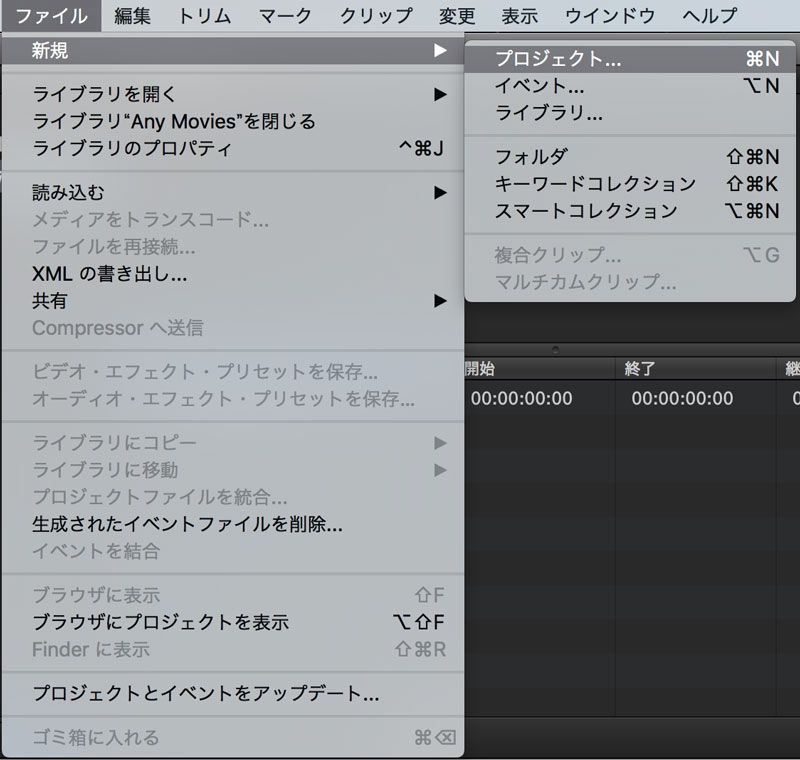Open the ウインドウ menu in menu bar

[x=610, y=15]
